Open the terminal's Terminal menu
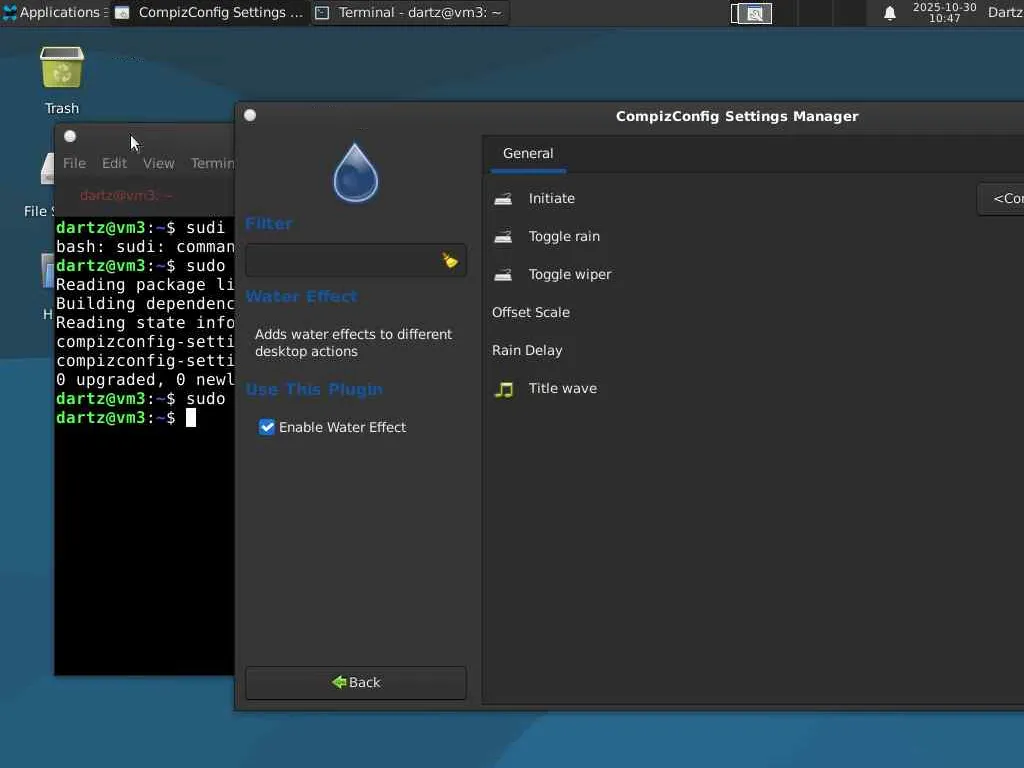The image size is (1024, 768). (212, 163)
